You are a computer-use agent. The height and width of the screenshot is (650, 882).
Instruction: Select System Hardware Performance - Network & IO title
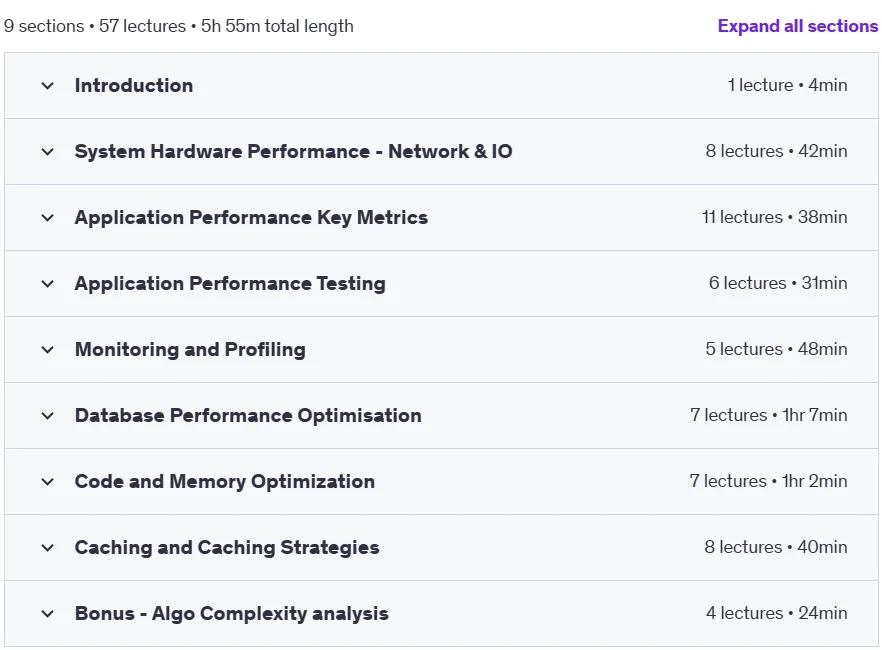[x=294, y=151]
